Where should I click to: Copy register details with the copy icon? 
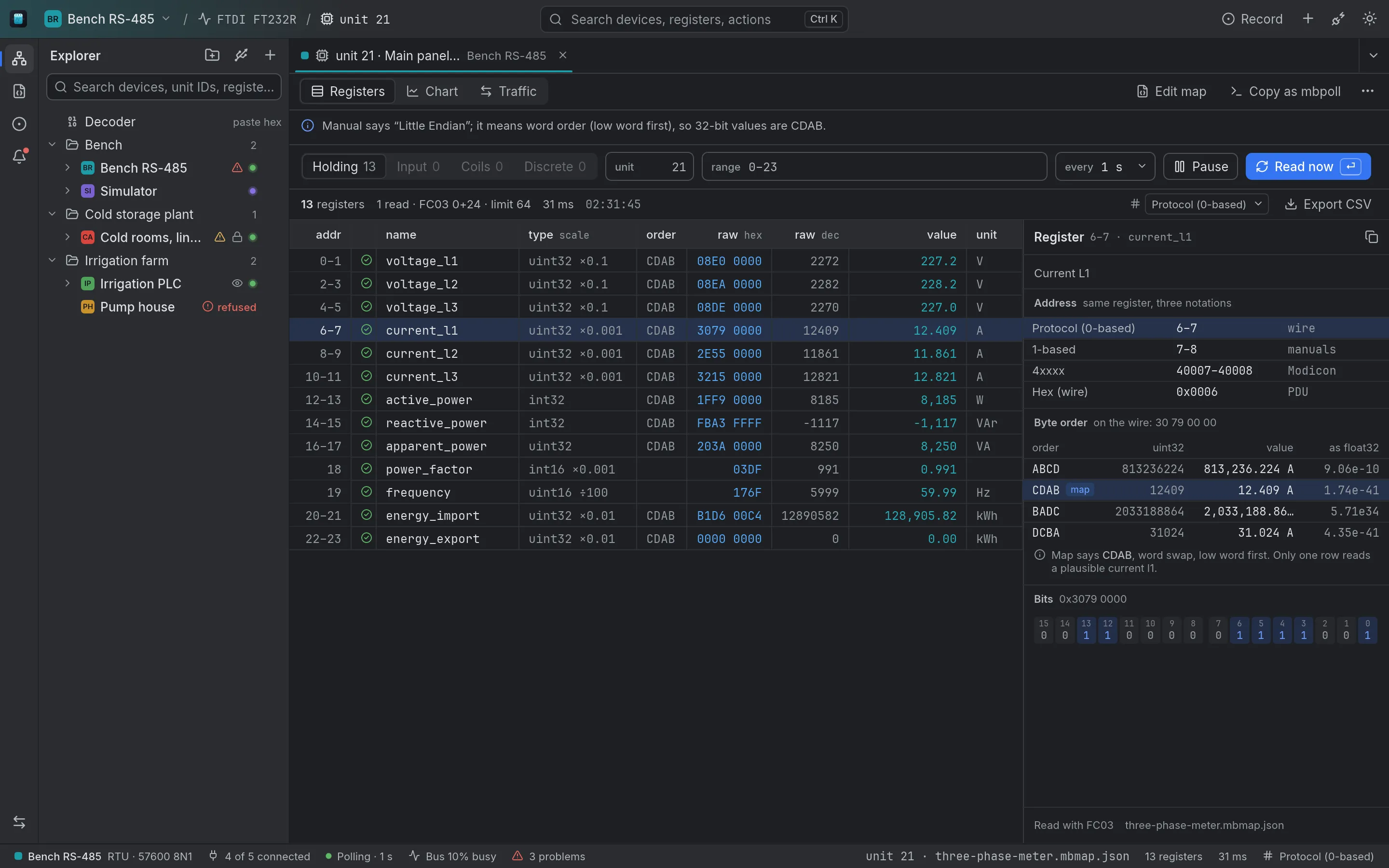click(x=1371, y=237)
